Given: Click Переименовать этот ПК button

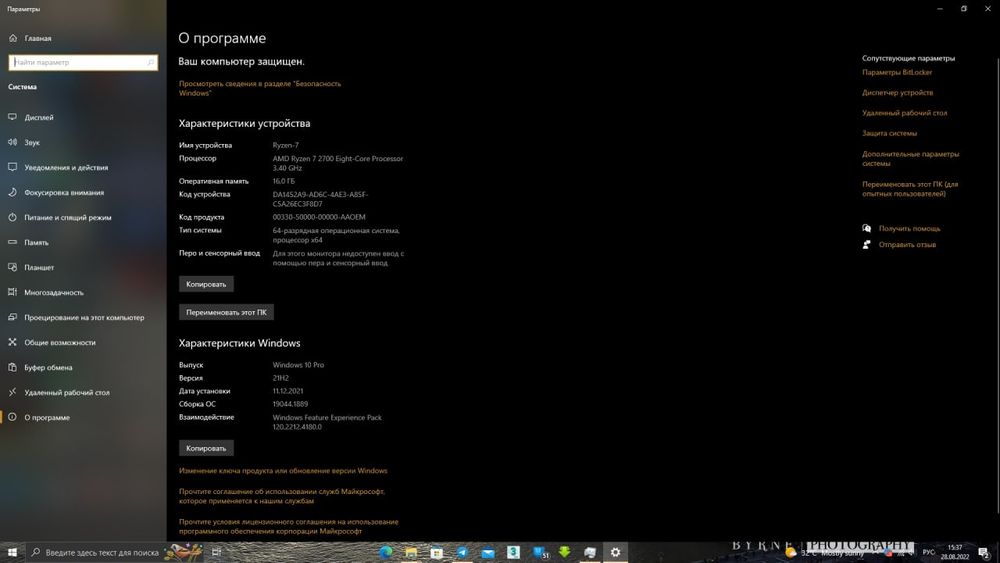Looking at the screenshot, I should [x=226, y=312].
